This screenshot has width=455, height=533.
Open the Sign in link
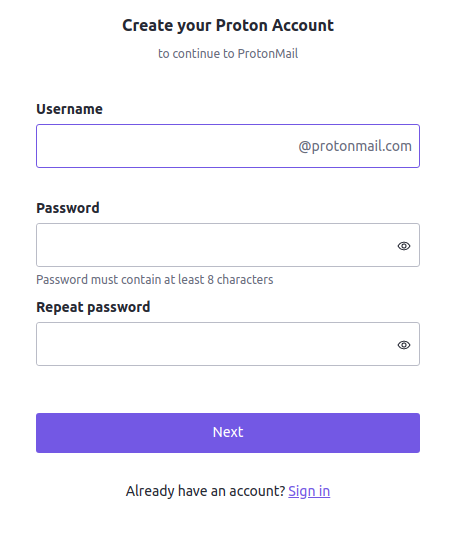309,491
